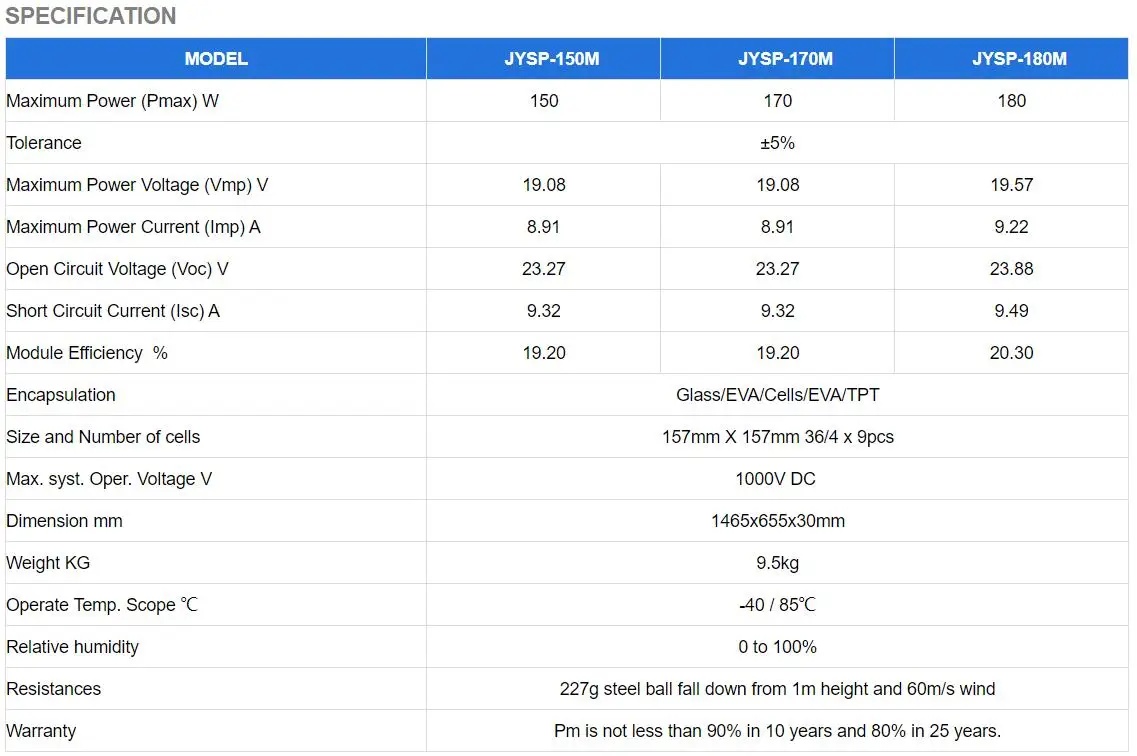Click the warranty description text
Image resolution: width=1137 pixels, height=756 pixels.
coord(777,731)
